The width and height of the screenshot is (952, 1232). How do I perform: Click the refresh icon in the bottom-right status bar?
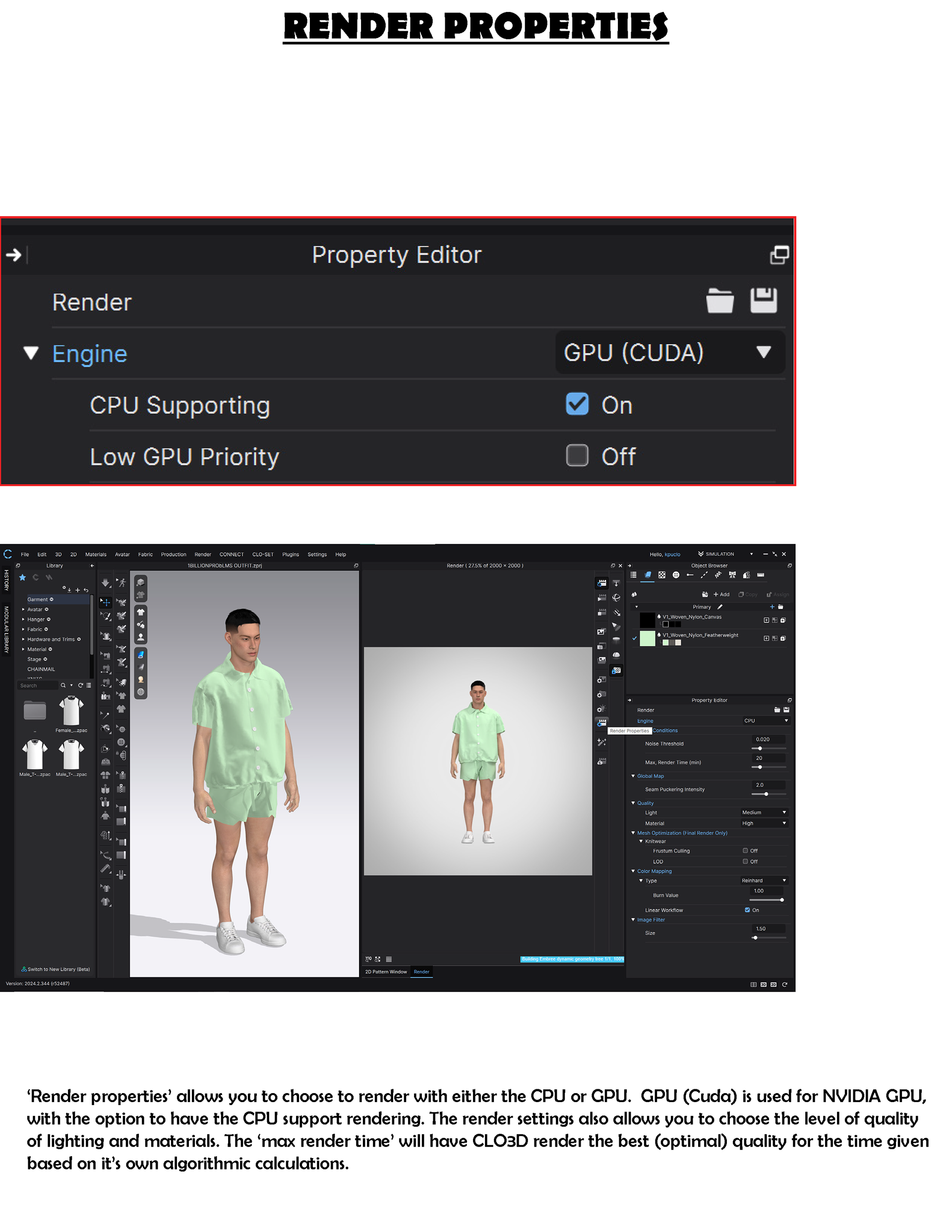click(x=784, y=984)
